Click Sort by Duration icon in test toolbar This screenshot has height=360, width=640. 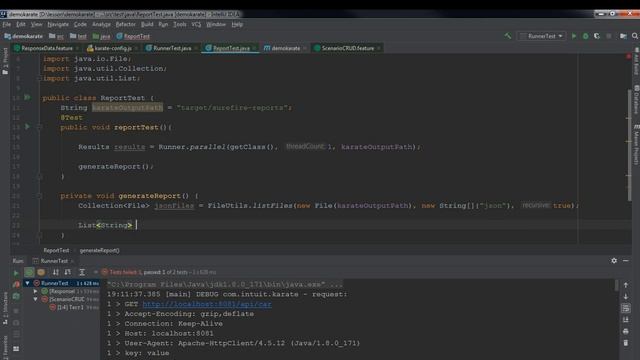[x=68, y=272]
